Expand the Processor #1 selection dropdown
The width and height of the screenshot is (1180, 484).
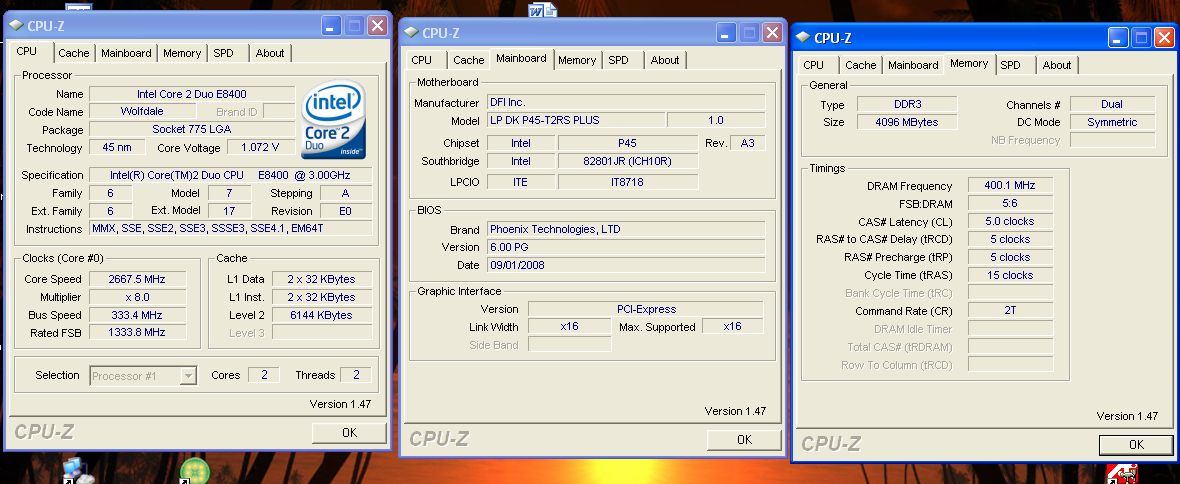[x=189, y=376]
